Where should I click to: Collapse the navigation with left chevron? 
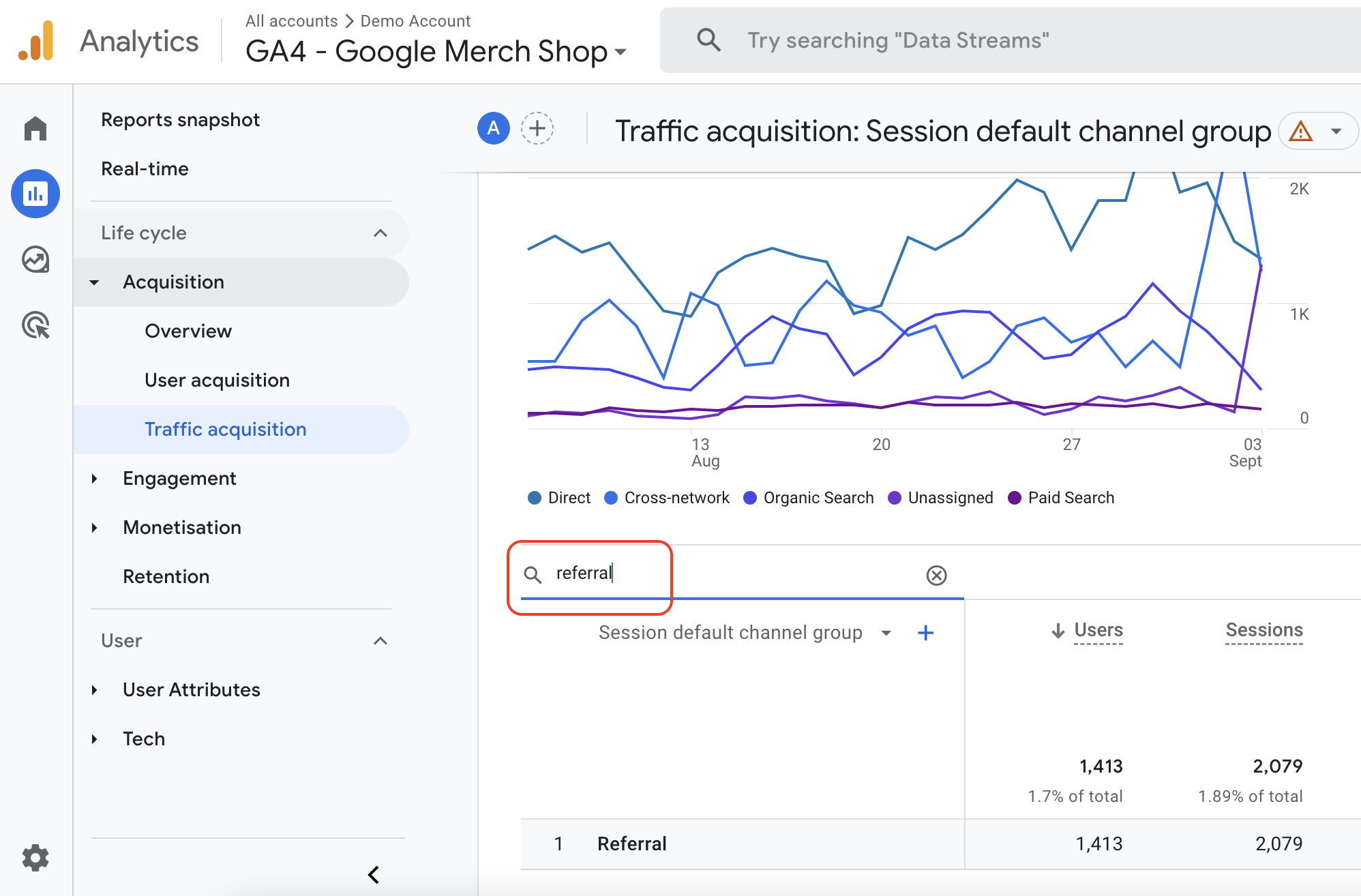coord(374,874)
